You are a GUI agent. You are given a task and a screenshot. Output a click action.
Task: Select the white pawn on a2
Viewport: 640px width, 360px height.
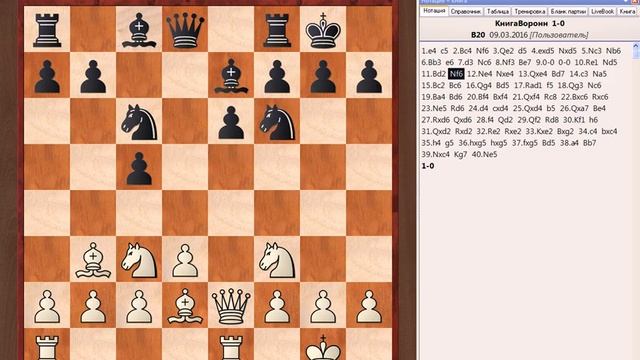click(x=47, y=307)
